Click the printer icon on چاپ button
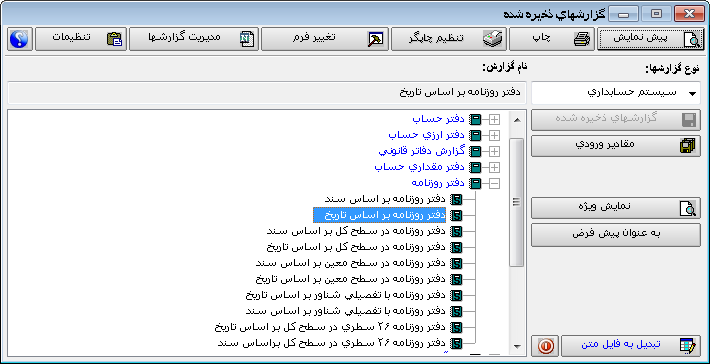This screenshot has width=710, height=364. click(582, 39)
